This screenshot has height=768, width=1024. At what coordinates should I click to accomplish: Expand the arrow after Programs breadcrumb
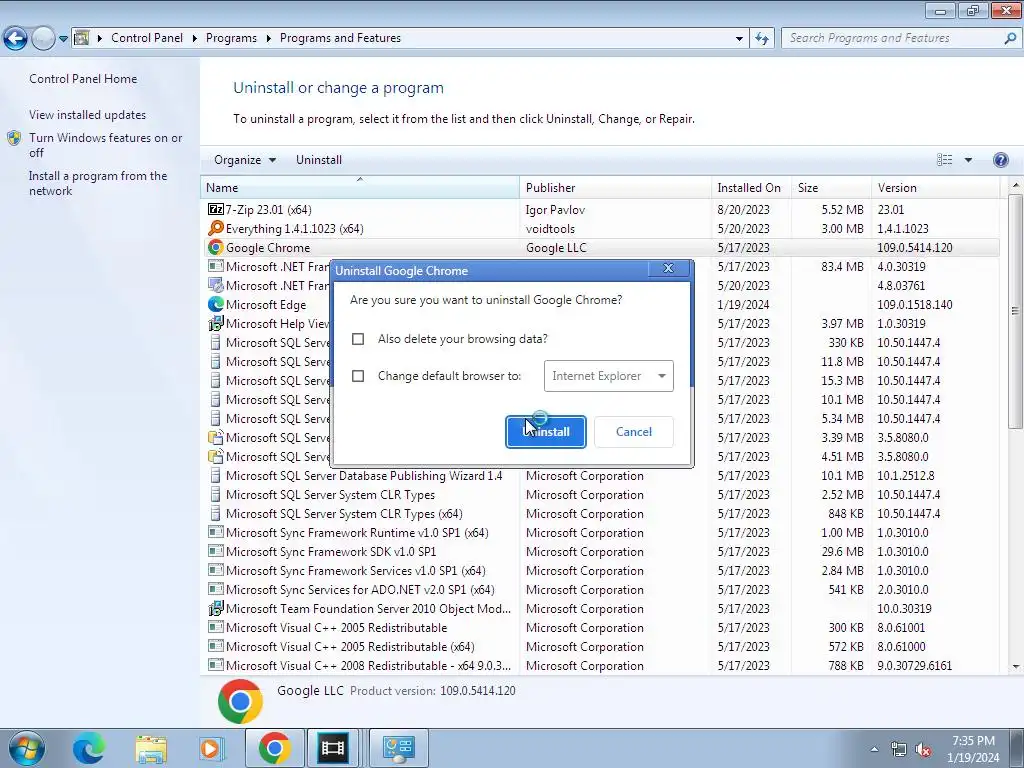point(268,38)
